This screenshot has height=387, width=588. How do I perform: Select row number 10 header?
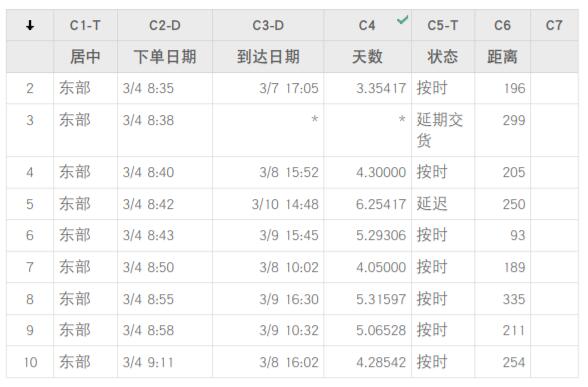click(x=30, y=362)
